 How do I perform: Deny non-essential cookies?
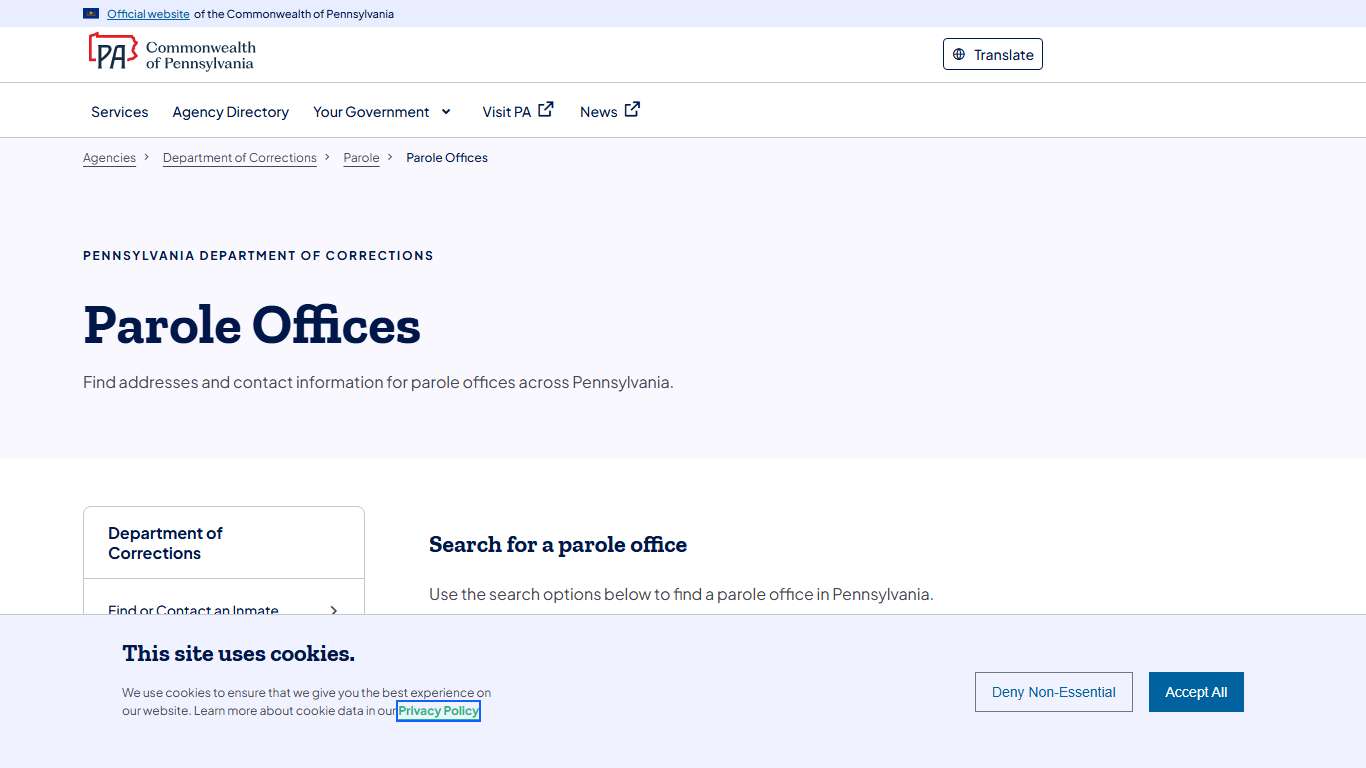tap(1053, 691)
